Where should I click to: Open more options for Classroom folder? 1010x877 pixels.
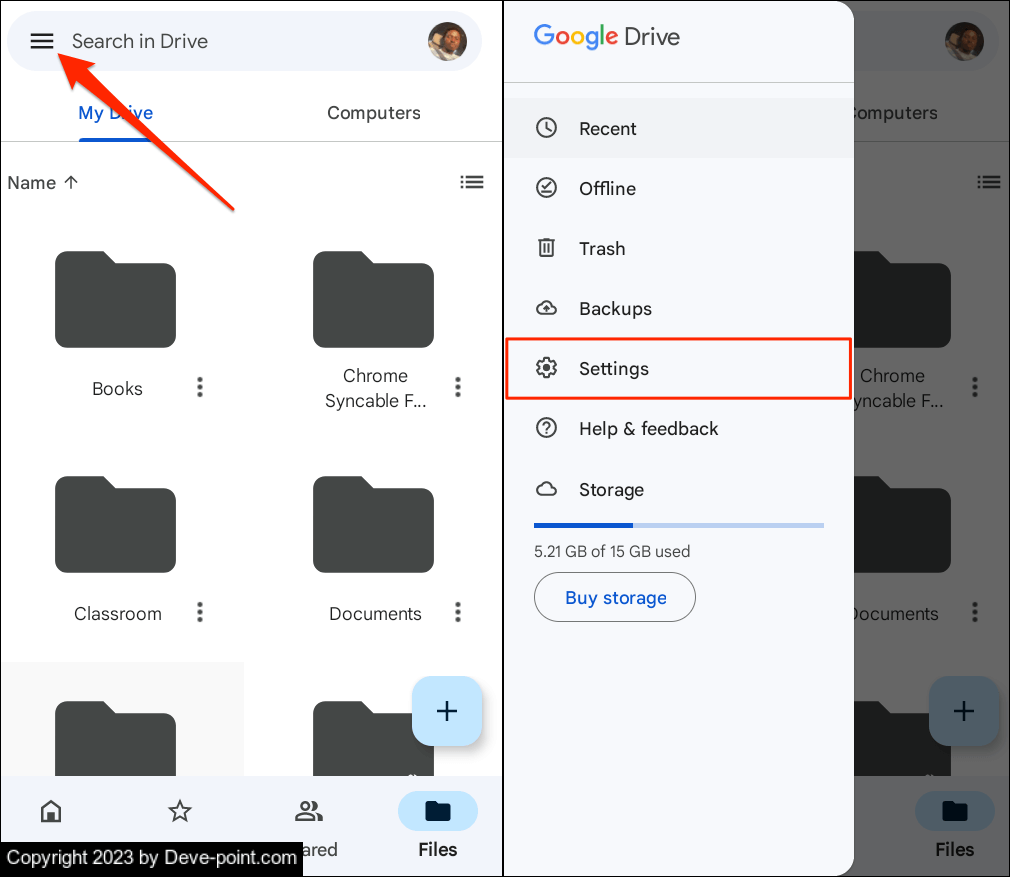(200, 611)
